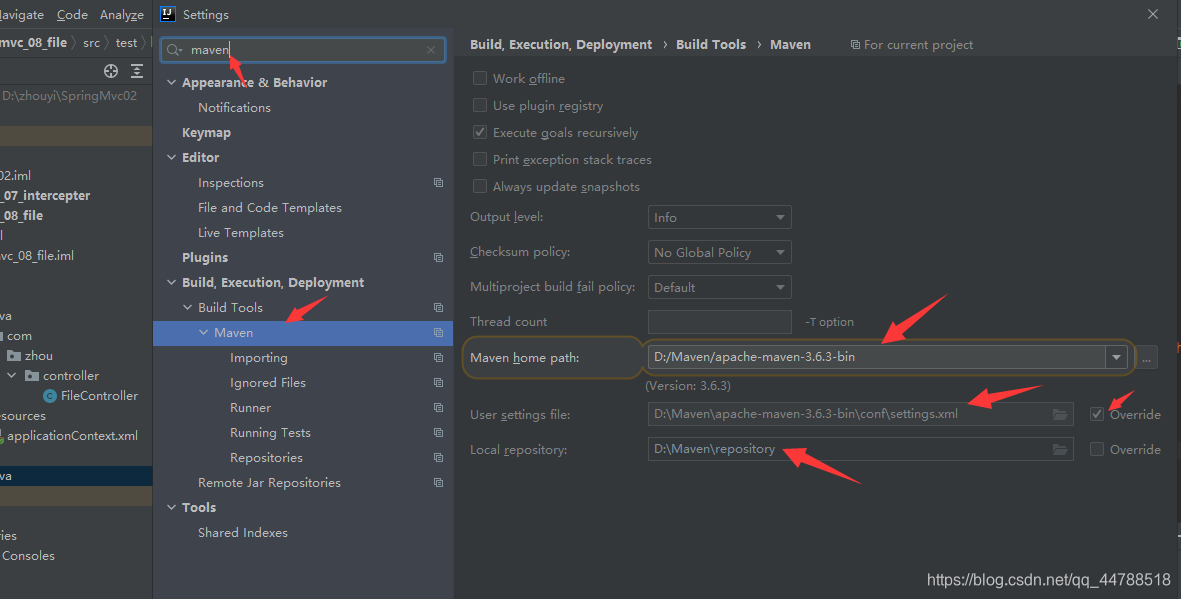Click project-level icon beside Plugins
Image resolution: width=1181 pixels, height=599 pixels.
click(438, 258)
